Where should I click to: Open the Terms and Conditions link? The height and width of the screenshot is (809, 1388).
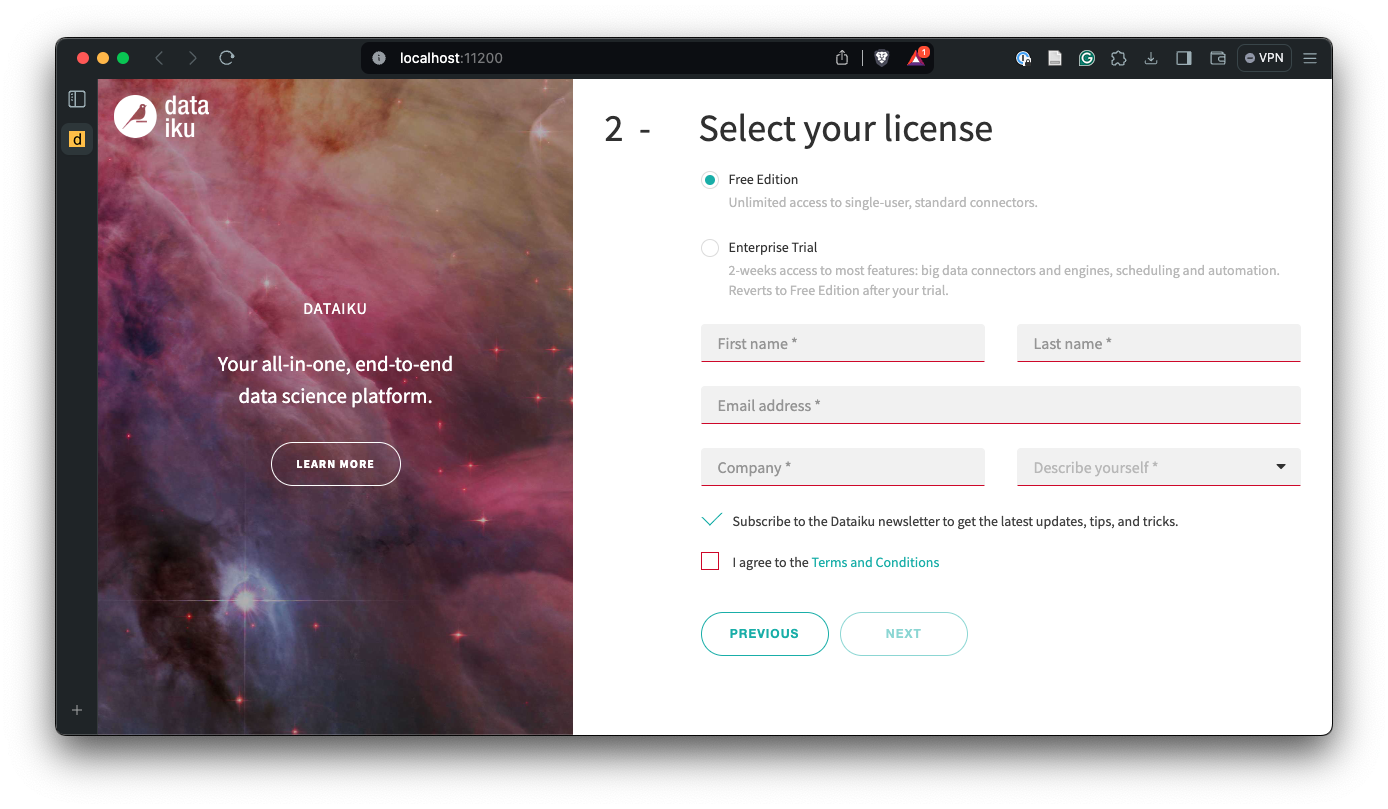point(875,563)
